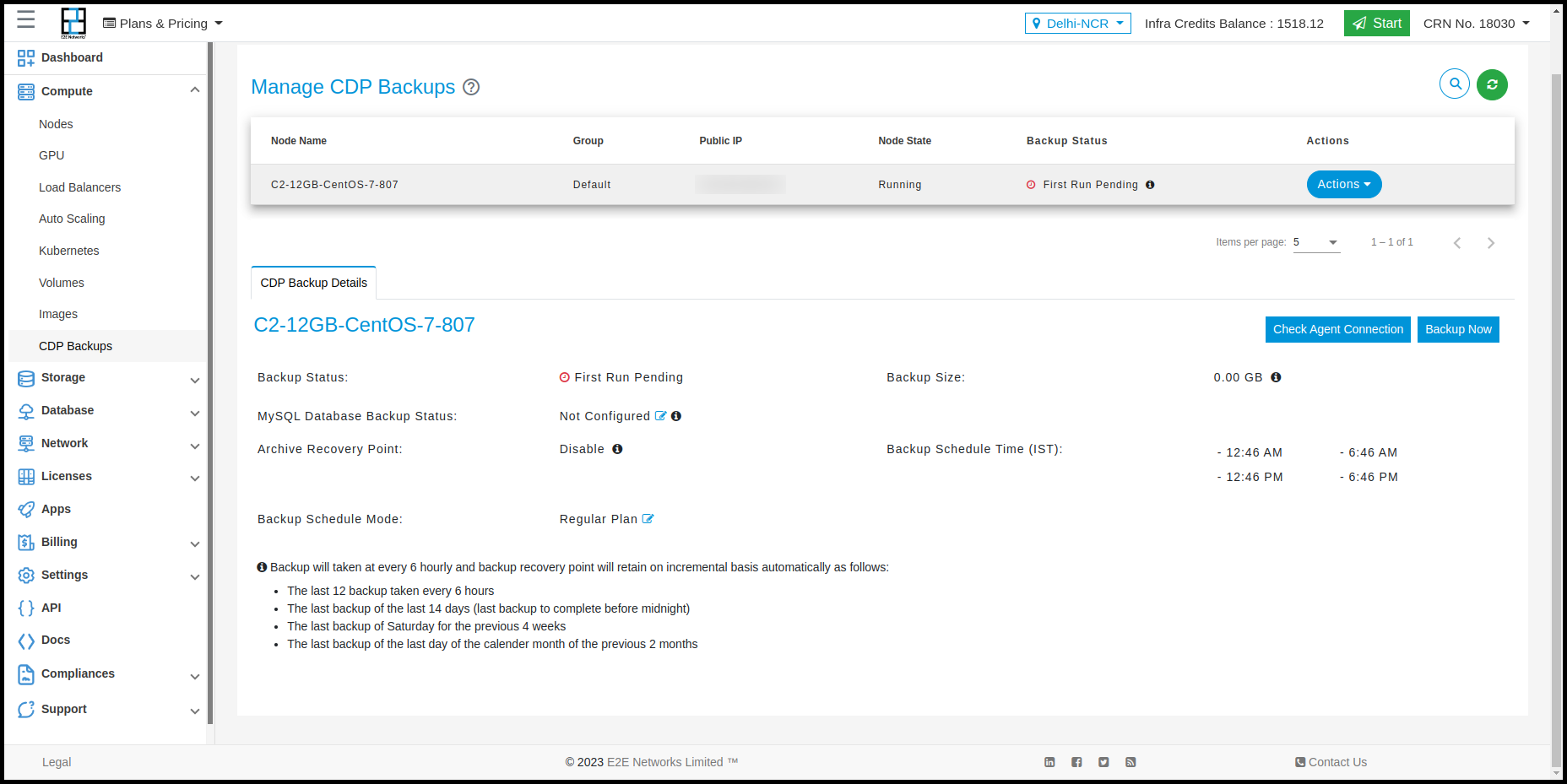Image resolution: width=1567 pixels, height=784 pixels.
Task: Open Images in sidebar
Action: (x=58, y=314)
